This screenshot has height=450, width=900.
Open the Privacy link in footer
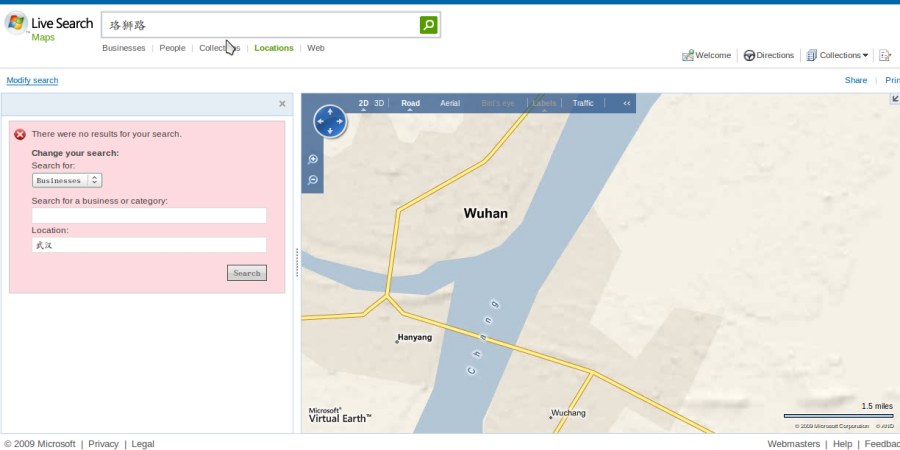click(x=103, y=444)
